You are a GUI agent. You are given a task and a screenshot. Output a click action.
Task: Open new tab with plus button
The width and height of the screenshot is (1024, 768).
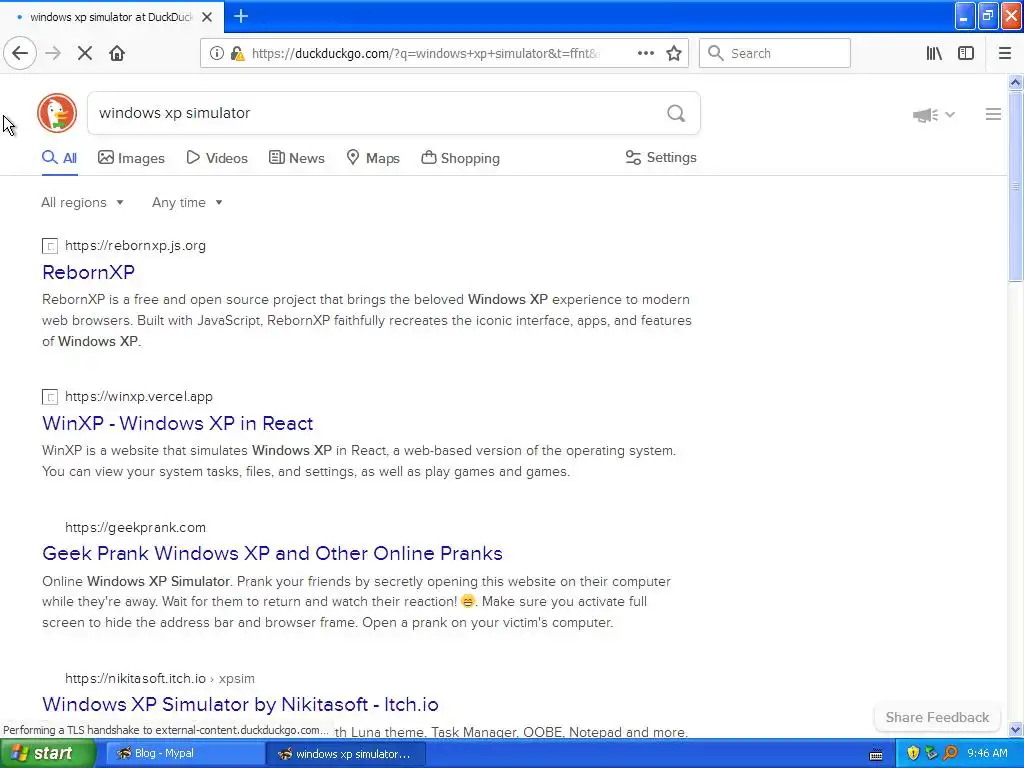click(x=240, y=16)
